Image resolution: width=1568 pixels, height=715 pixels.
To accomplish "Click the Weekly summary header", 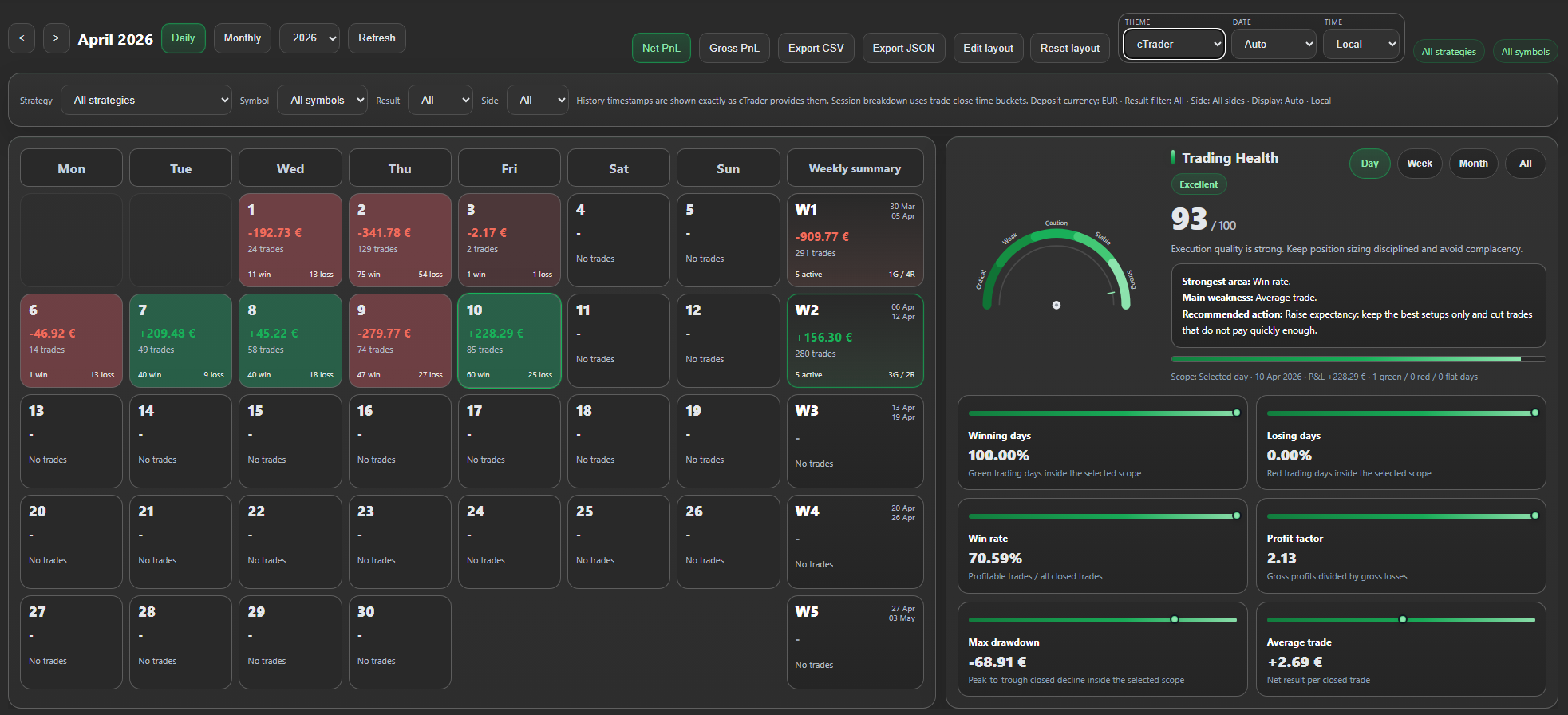I will (855, 168).
